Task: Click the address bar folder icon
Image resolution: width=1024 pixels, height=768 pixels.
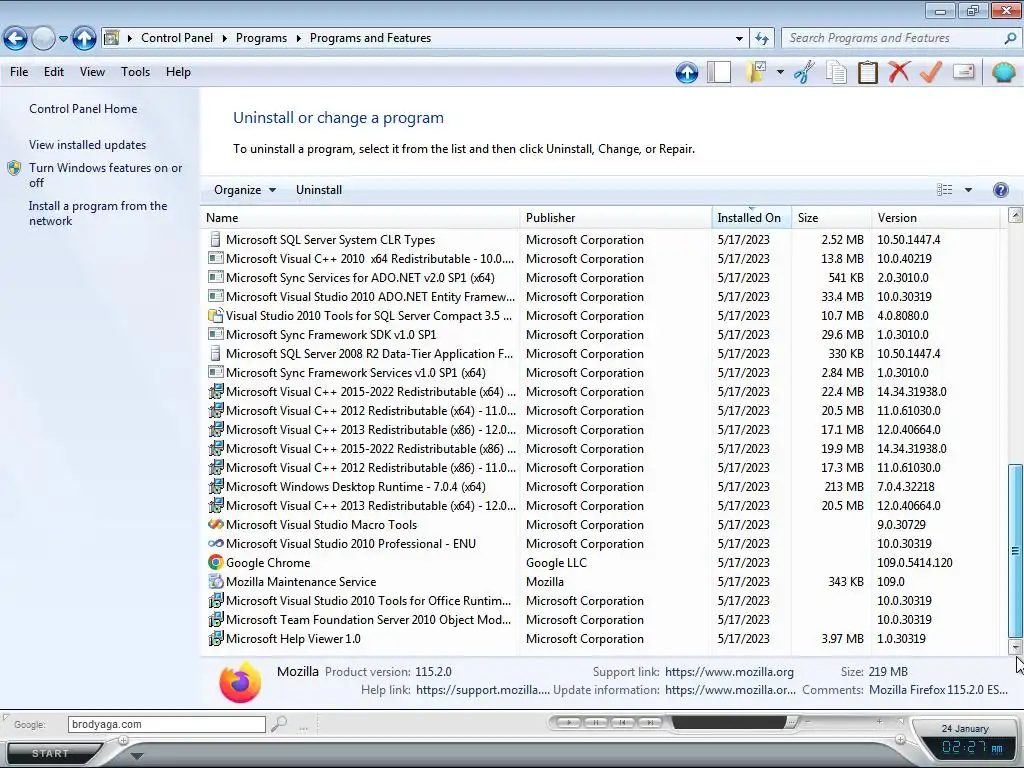Action: coord(112,38)
